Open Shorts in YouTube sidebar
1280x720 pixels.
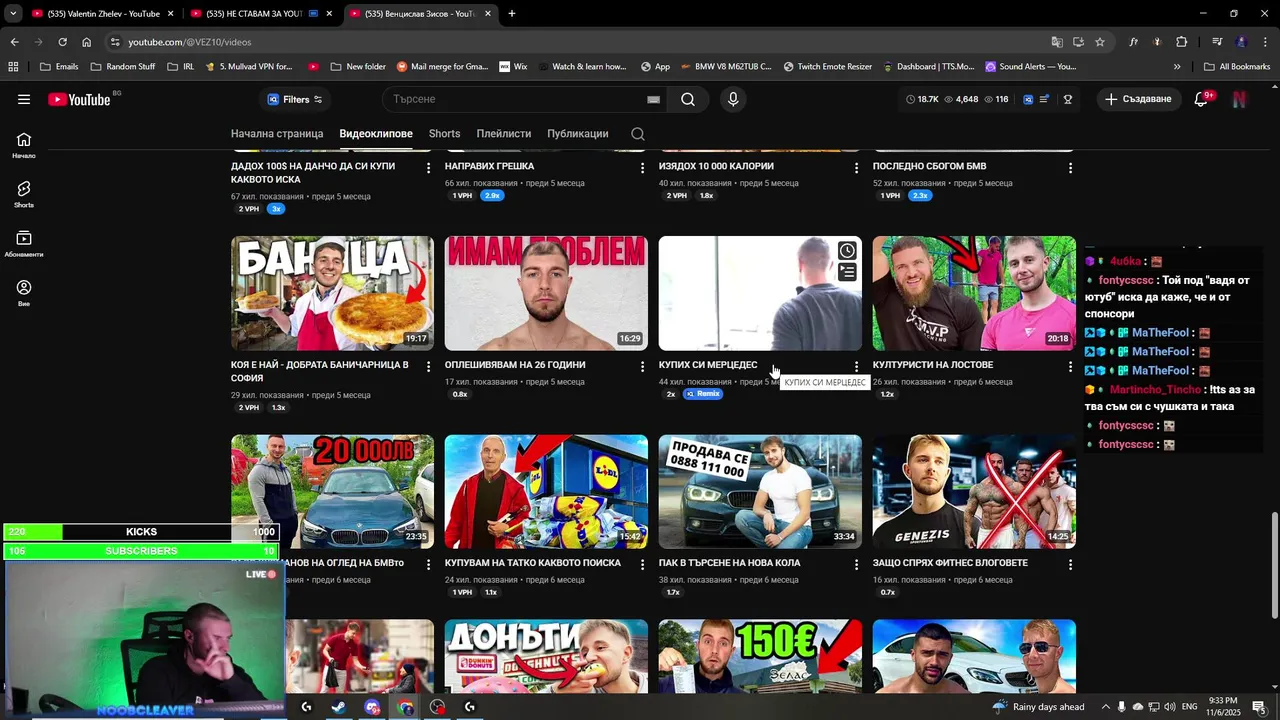[x=24, y=194]
